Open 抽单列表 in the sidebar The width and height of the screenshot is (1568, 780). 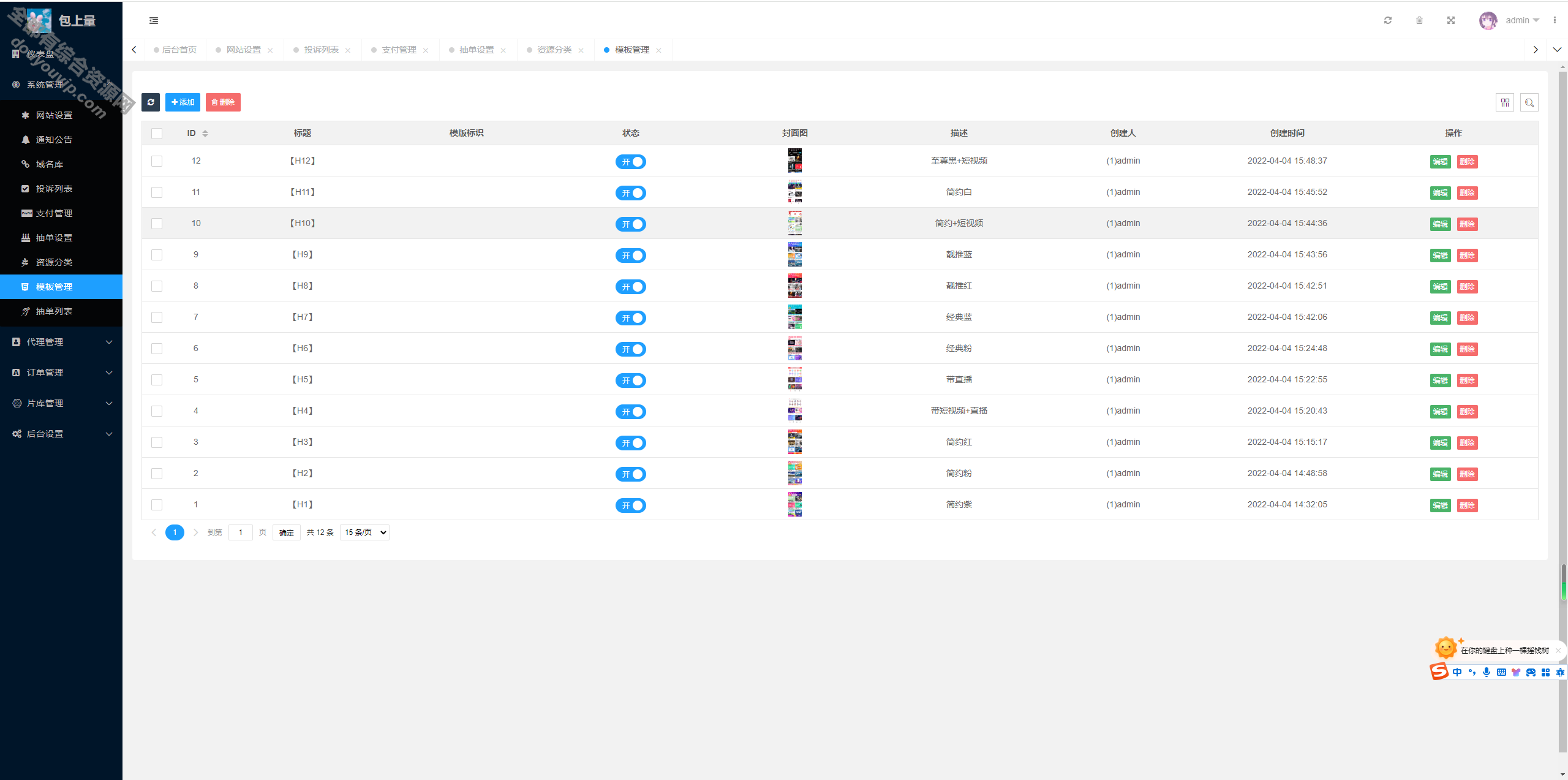61,311
